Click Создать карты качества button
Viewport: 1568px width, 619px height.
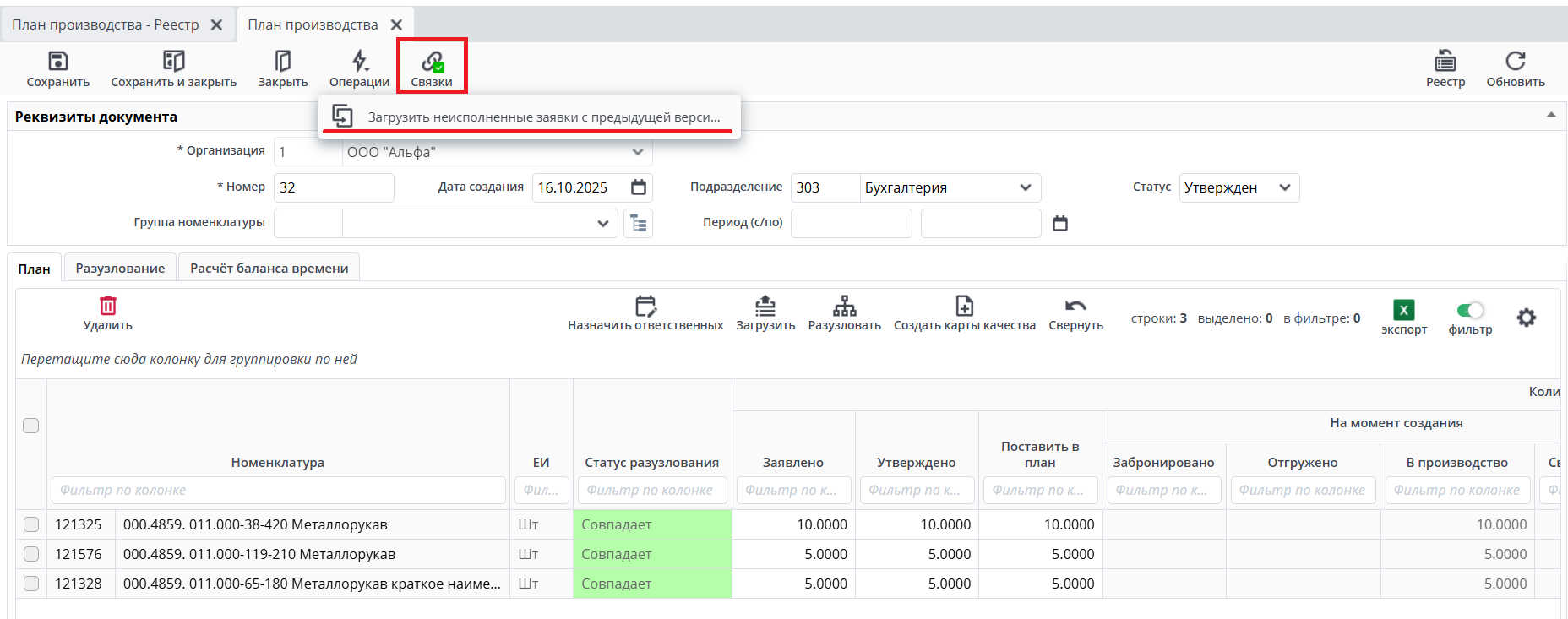964,313
